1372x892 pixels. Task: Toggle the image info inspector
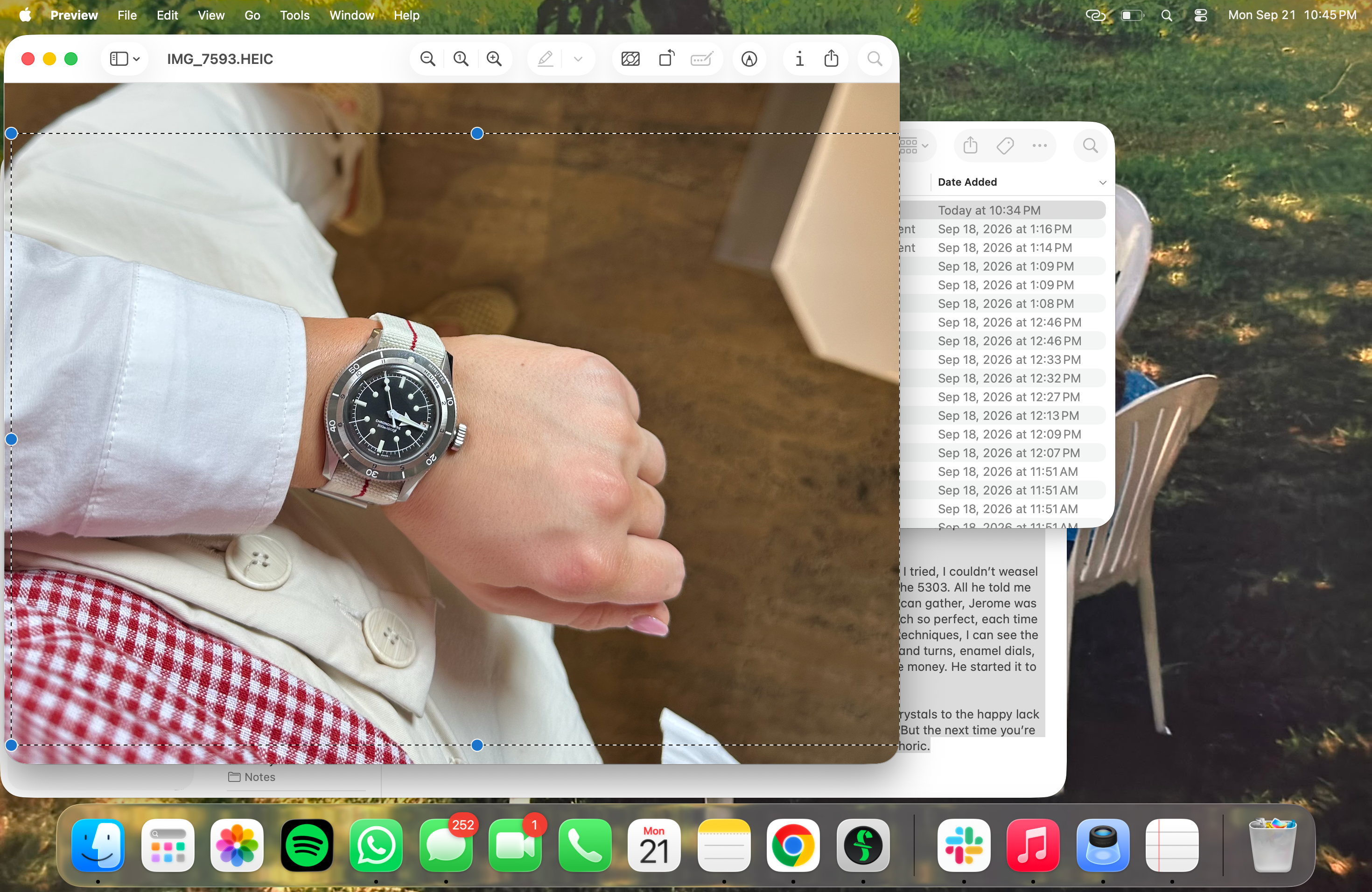tap(799, 59)
